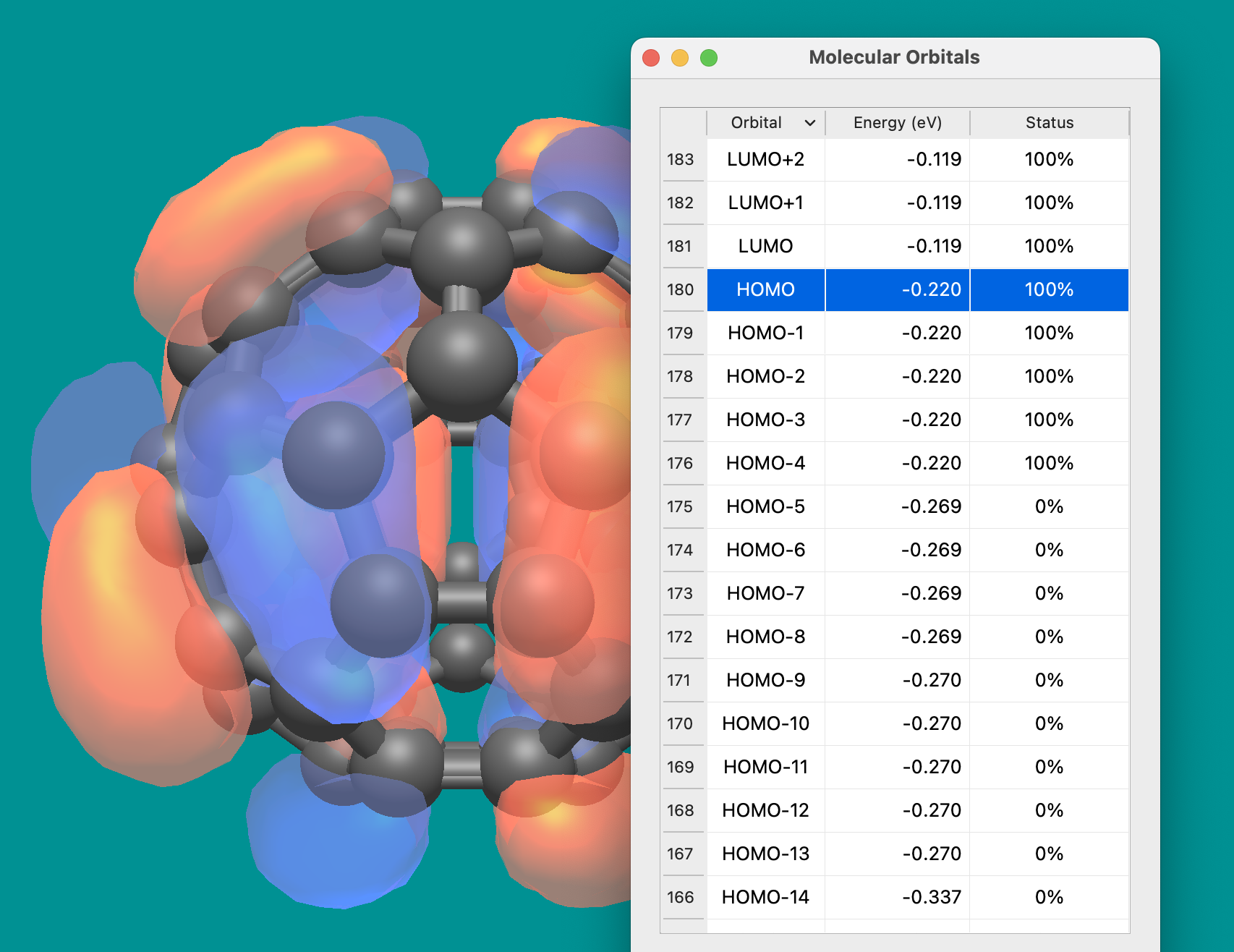Click the highlighted HOMO orbital row
Viewport: 1234px width, 952px height.
point(765,290)
